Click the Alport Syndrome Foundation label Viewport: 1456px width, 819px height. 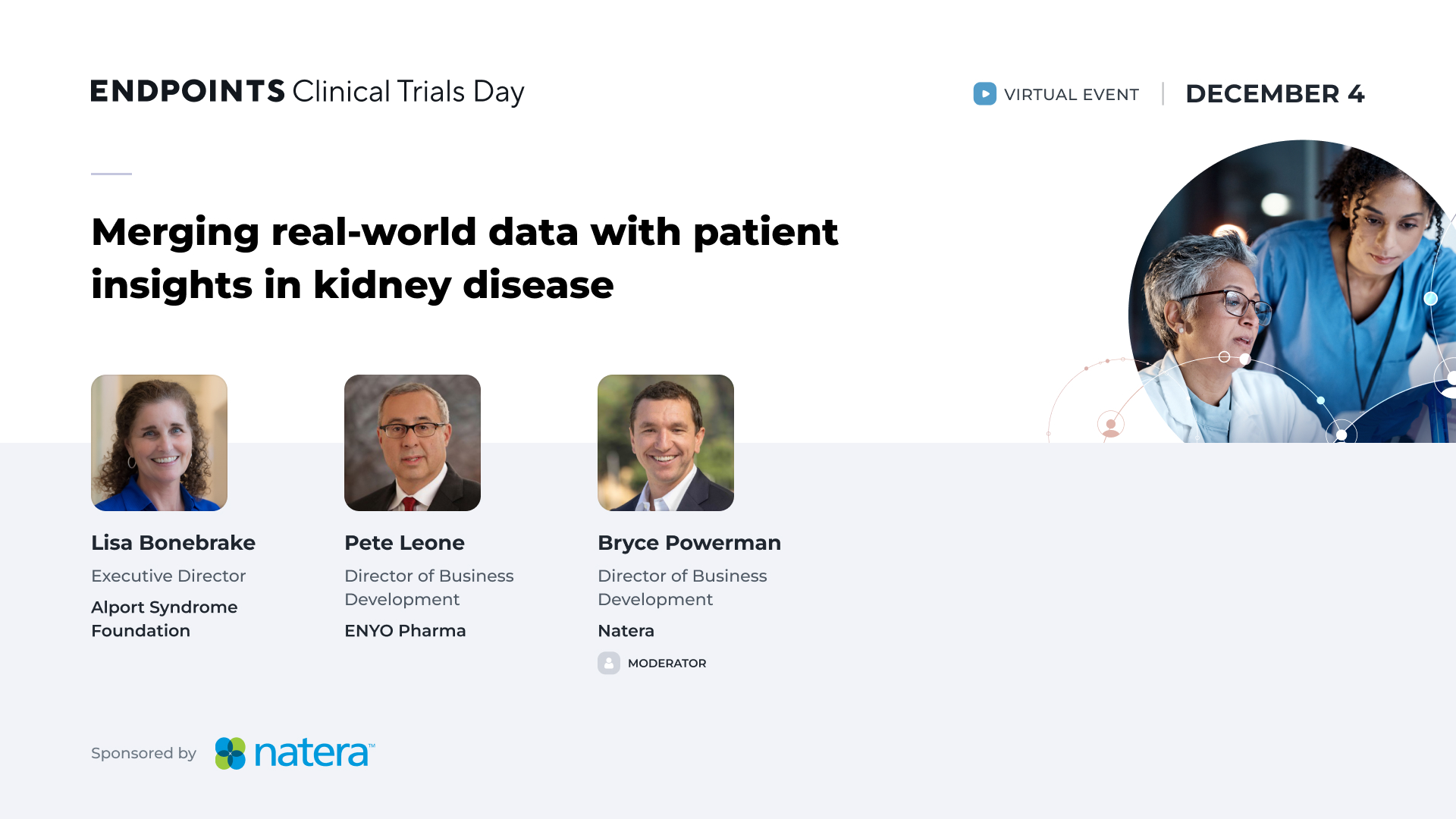[x=164, y=619]
